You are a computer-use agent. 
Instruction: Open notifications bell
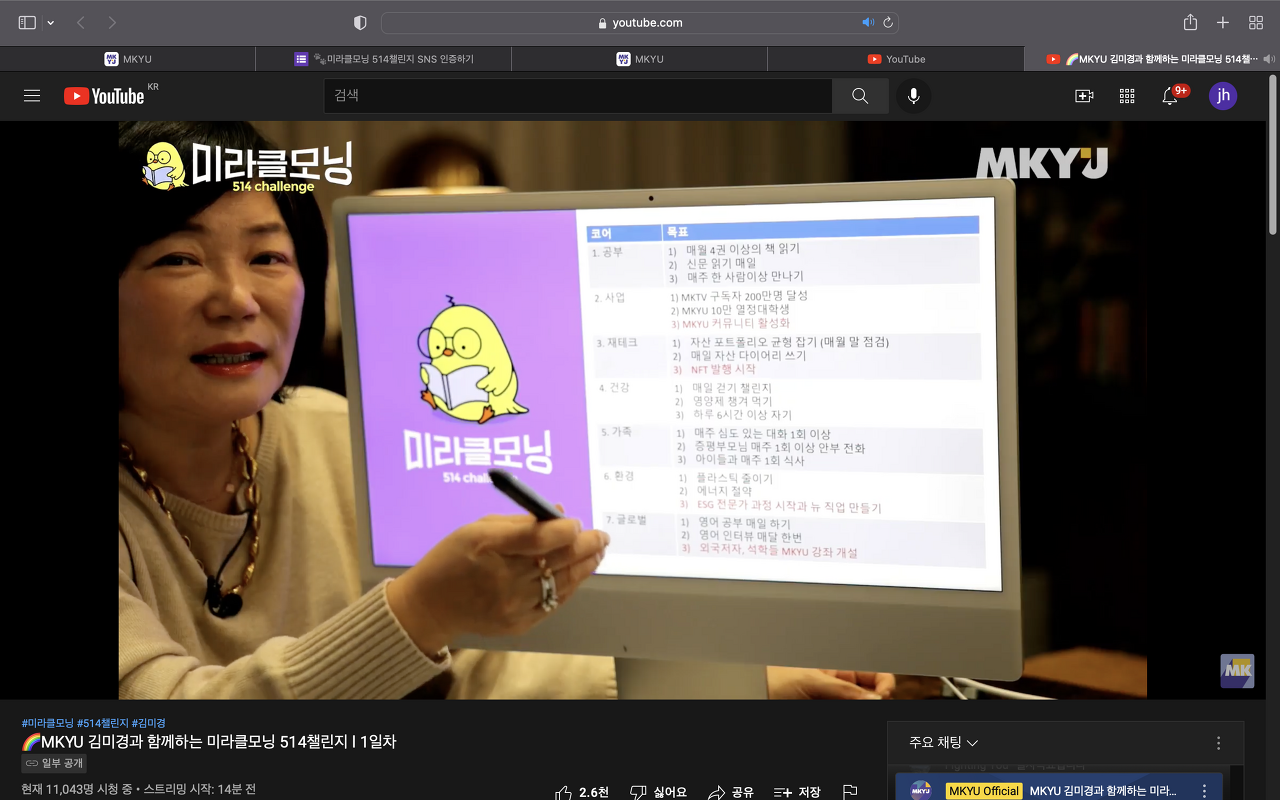click(1170, 96)
